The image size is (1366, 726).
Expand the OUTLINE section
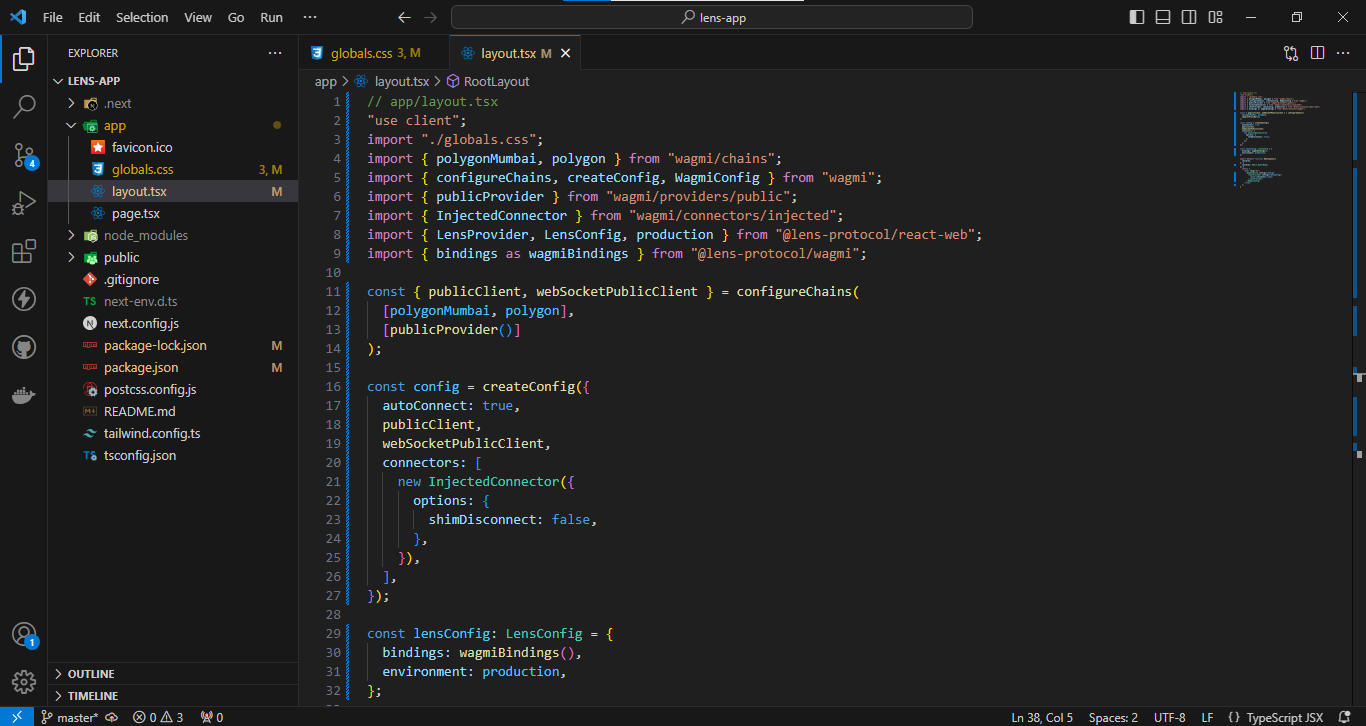90,674
